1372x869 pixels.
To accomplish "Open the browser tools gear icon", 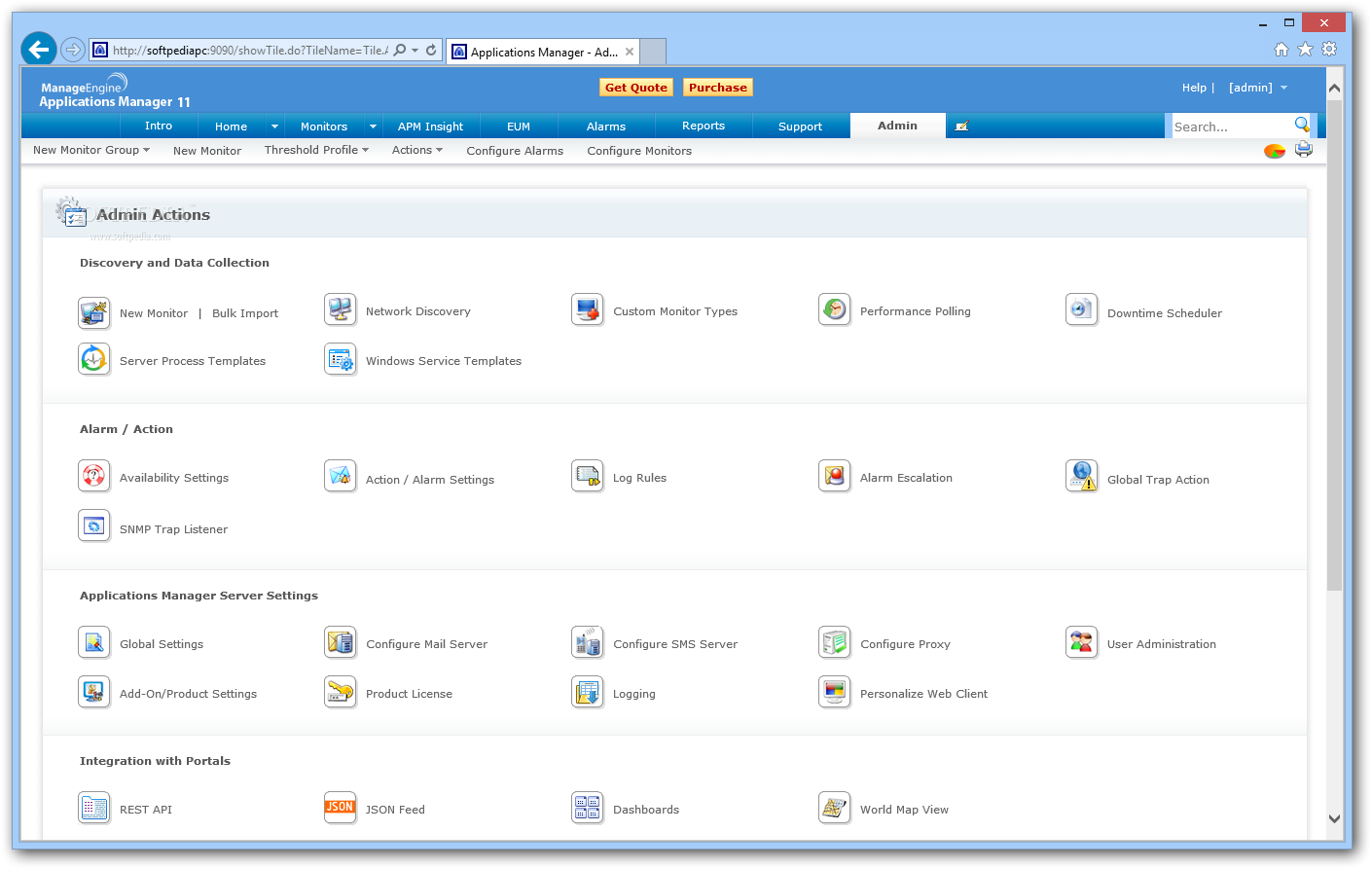I will (1329, 49).
